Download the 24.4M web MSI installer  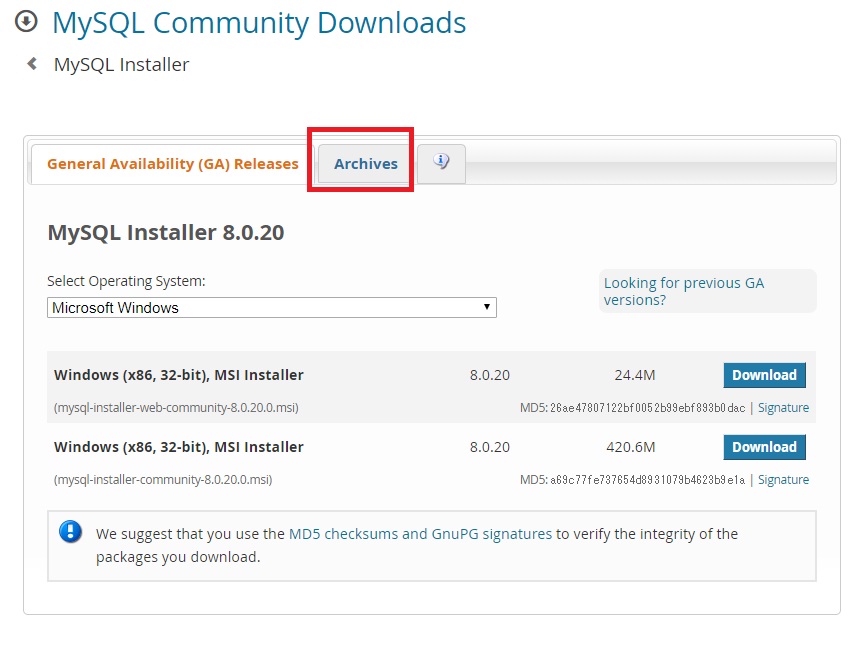pos(764,375)
